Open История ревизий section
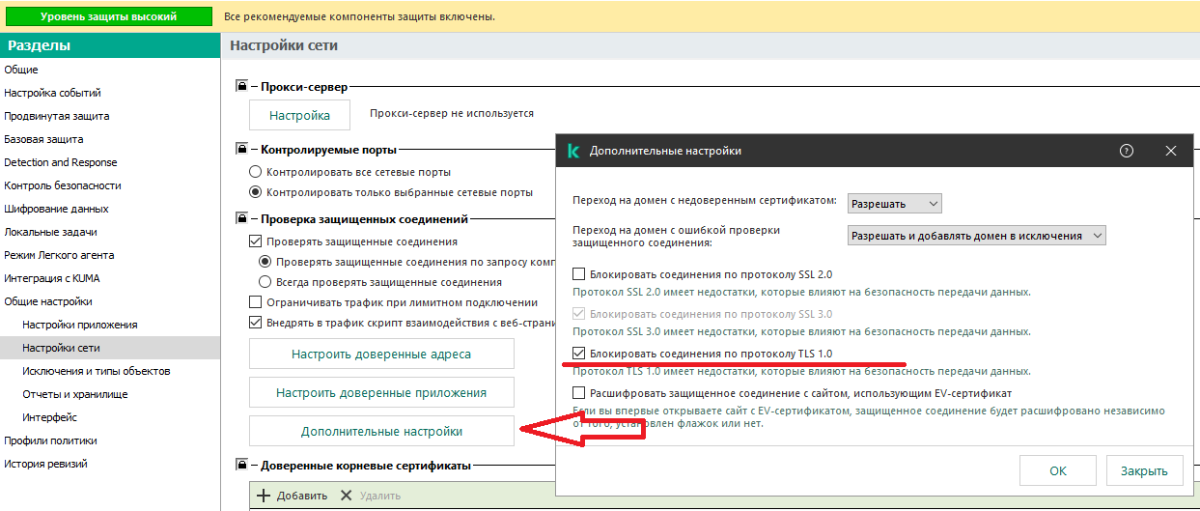Image resolution: width=1200 pixels, height=511 pixels. (45, 464)
